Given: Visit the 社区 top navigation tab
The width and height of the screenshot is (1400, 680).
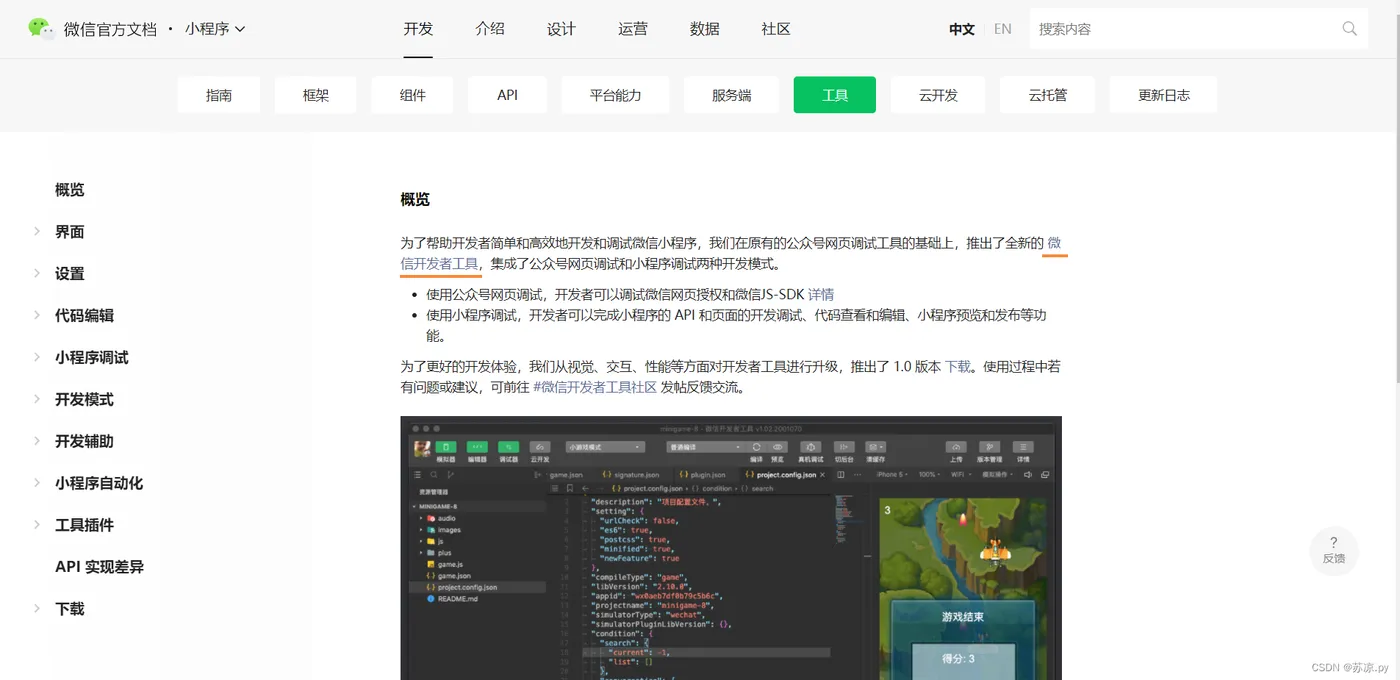Looking at the screenshot, I should click(776, 29).
